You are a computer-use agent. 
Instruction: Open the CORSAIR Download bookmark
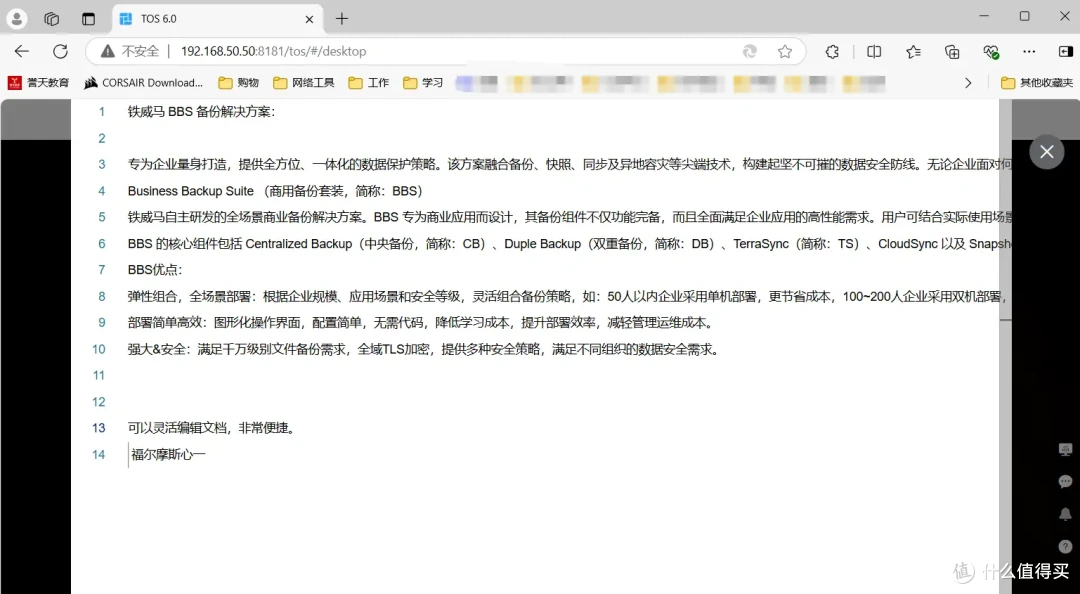pyautogui.click(x=143, y=83)
